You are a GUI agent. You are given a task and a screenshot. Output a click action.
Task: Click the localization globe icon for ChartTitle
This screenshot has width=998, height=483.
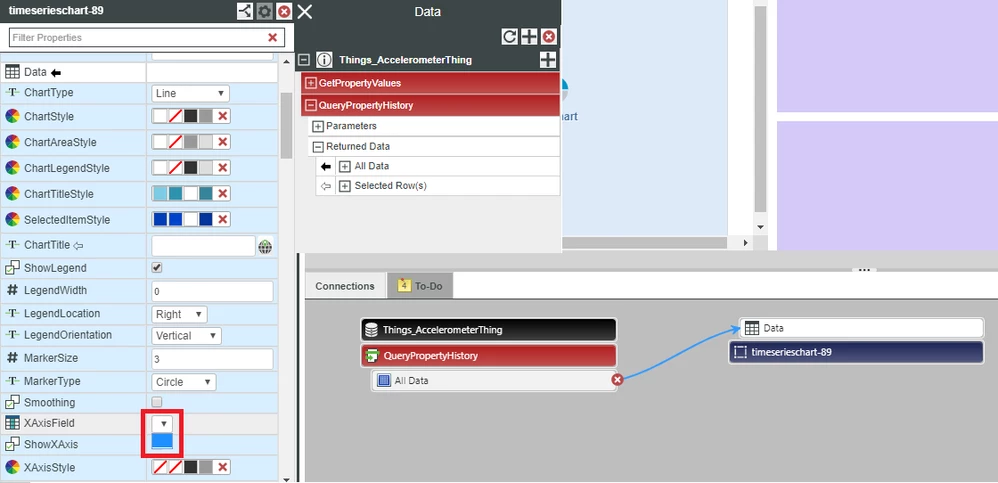(x=265, y=246)
